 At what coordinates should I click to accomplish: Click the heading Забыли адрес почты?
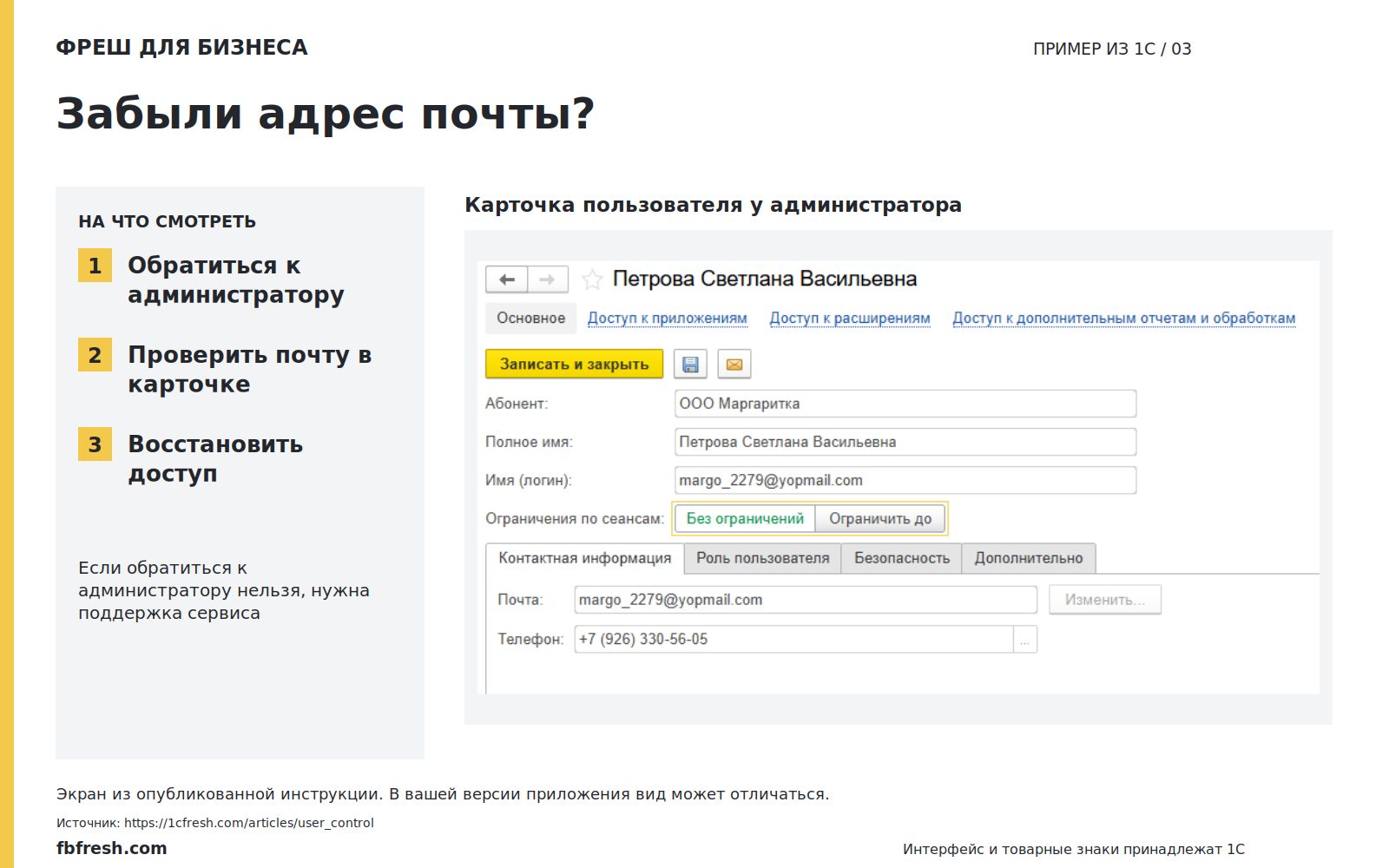326,114
